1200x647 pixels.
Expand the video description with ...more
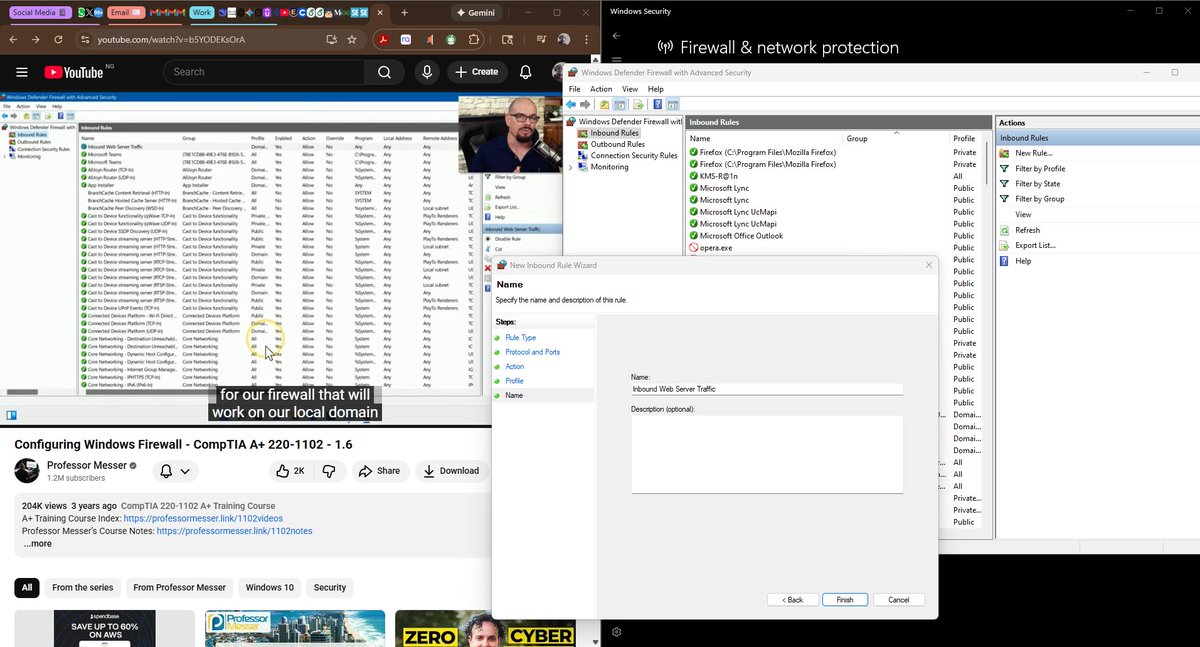click(38, 544)
